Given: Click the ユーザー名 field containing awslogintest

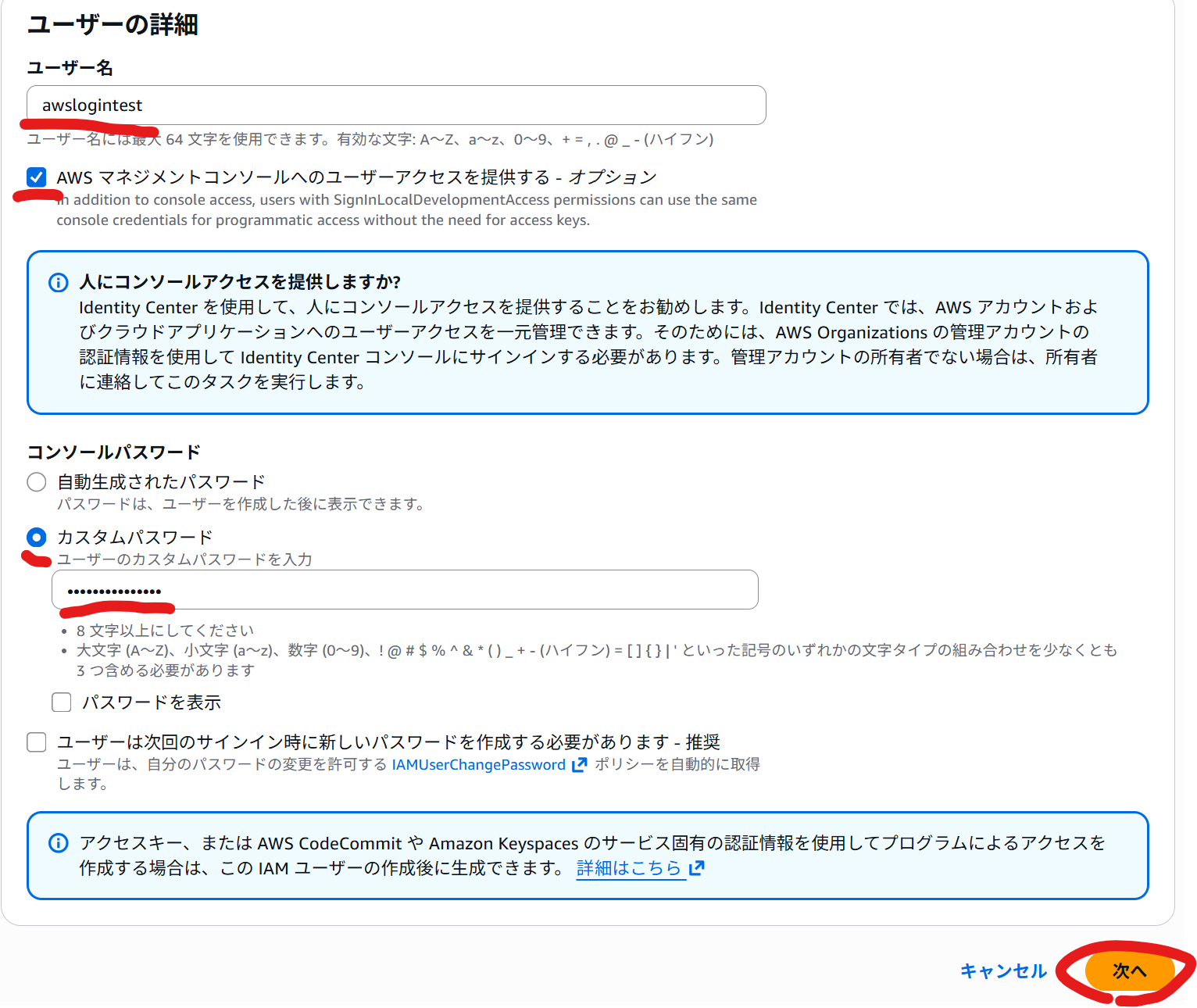Looking at the screenshot, I should [x=396, y=105].
